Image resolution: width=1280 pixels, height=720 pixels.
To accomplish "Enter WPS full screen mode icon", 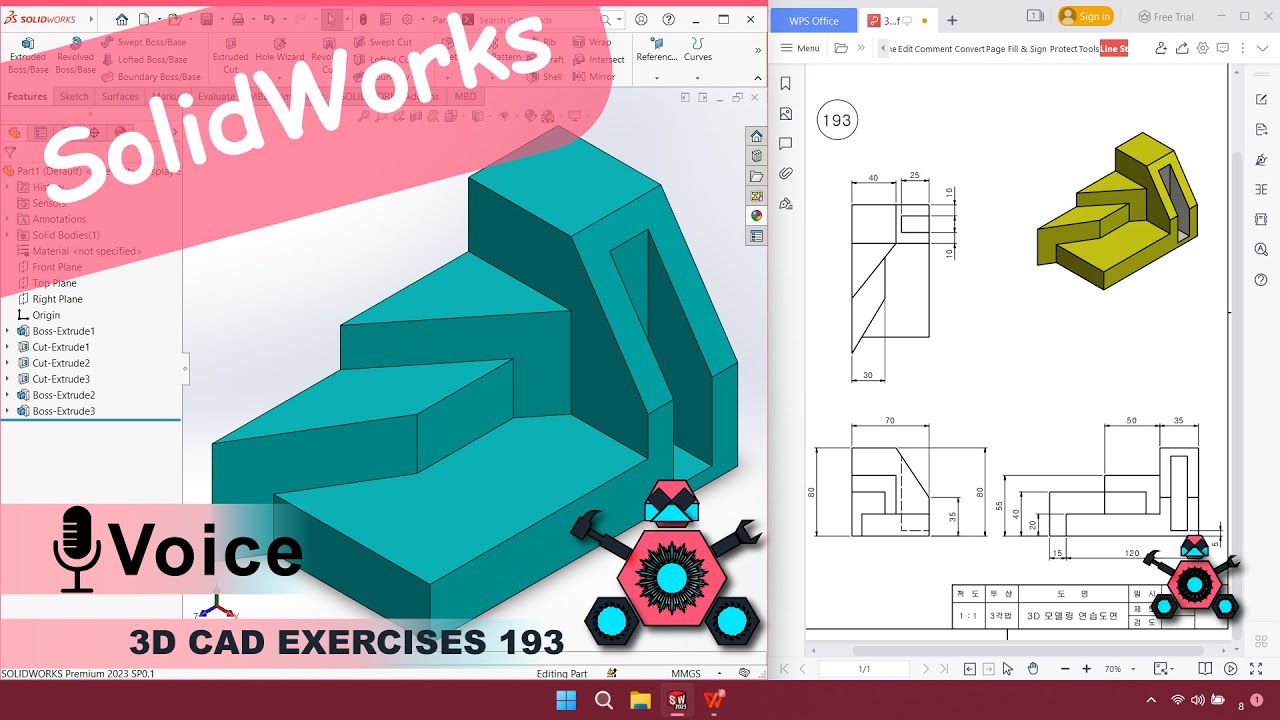I will [x=1257, y=668].
